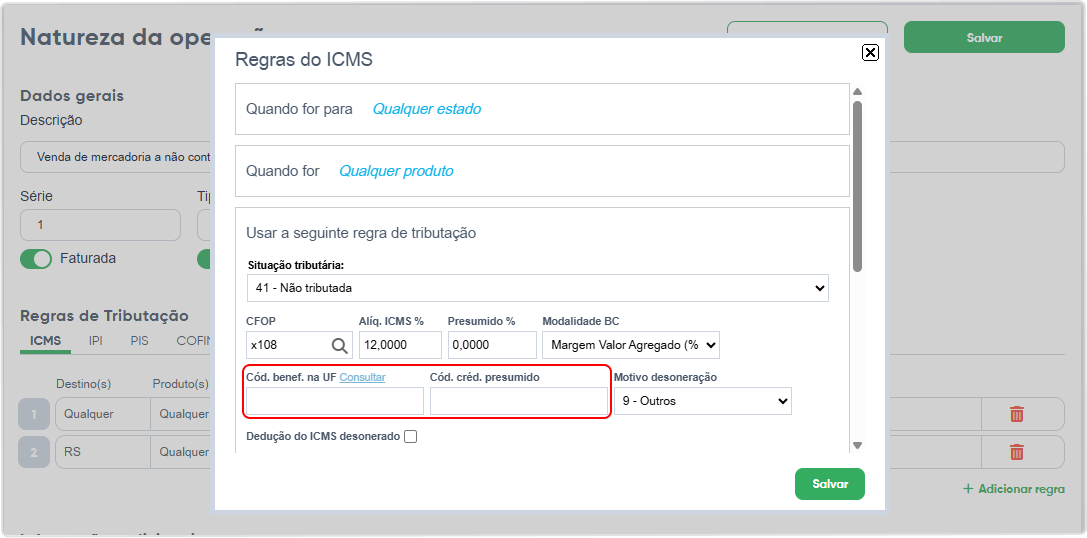Image resolution: width=1087 pixels, height=538 pixels.
Task: Close the Regras do ICMS dialog
Action: (x=870, y=53)
